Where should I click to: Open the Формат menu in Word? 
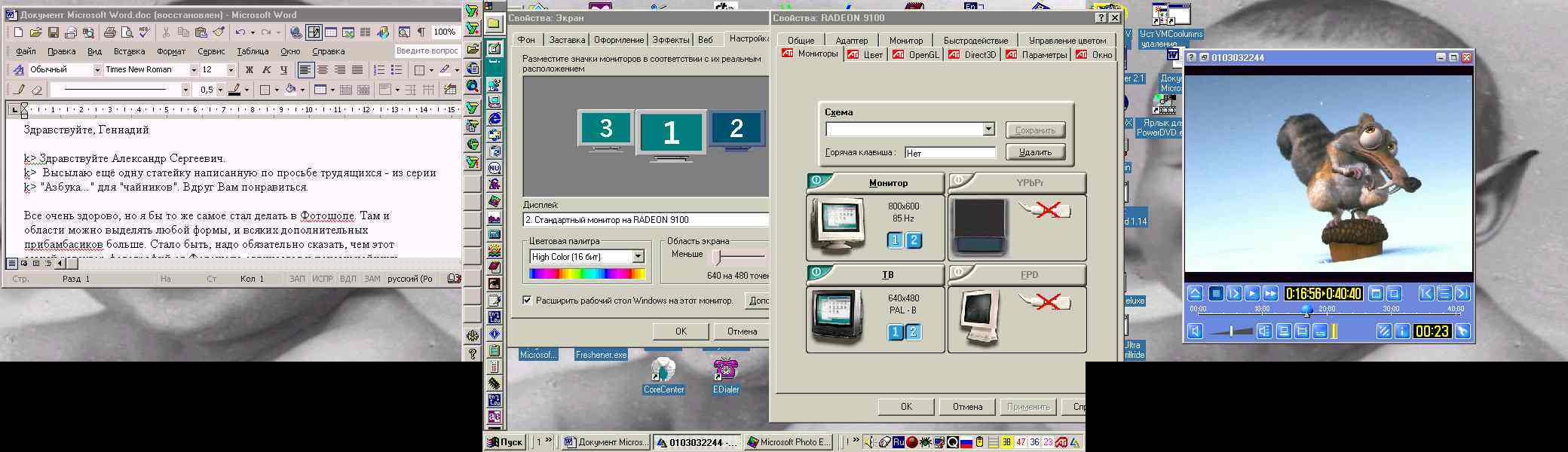pyautogui.click(x=171, y=52)
